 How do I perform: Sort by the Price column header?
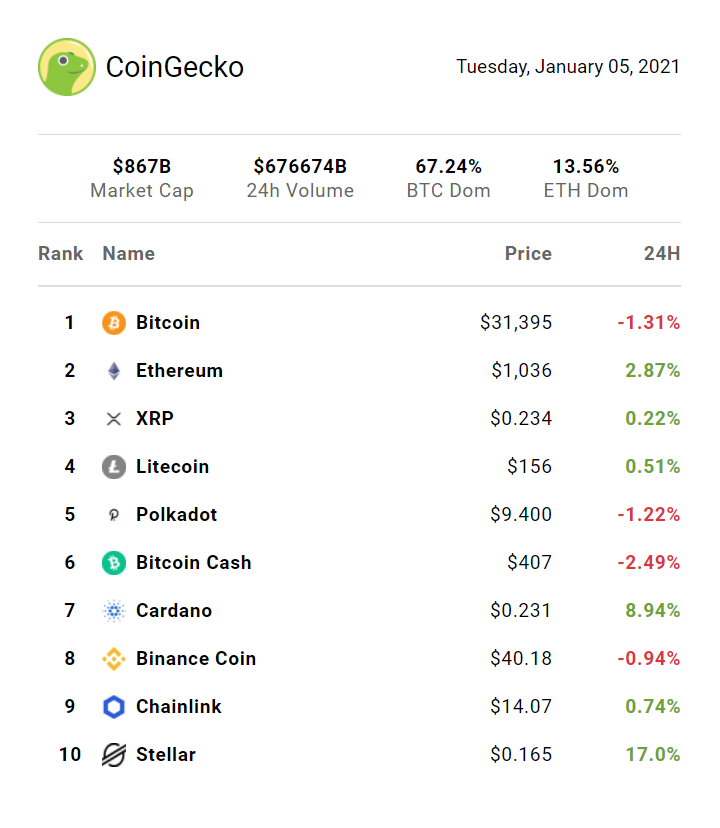click(x=528, y=254)
